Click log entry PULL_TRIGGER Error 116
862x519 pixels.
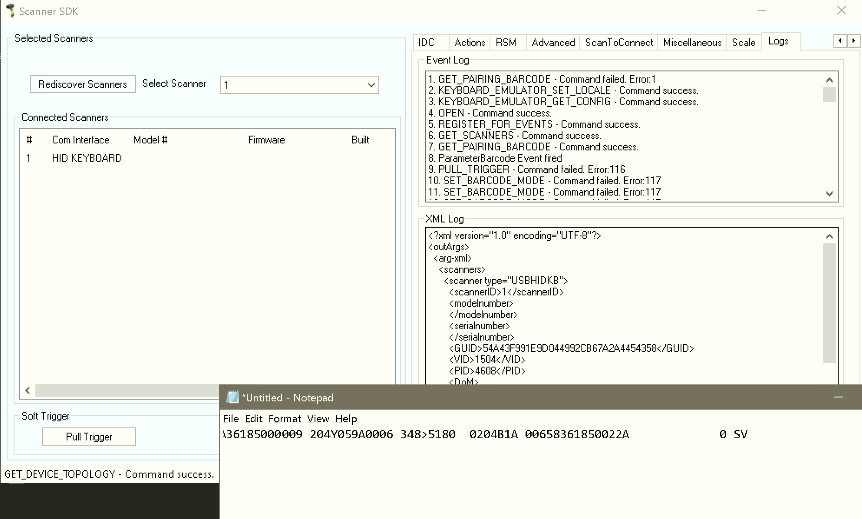(x=527, y=169)
